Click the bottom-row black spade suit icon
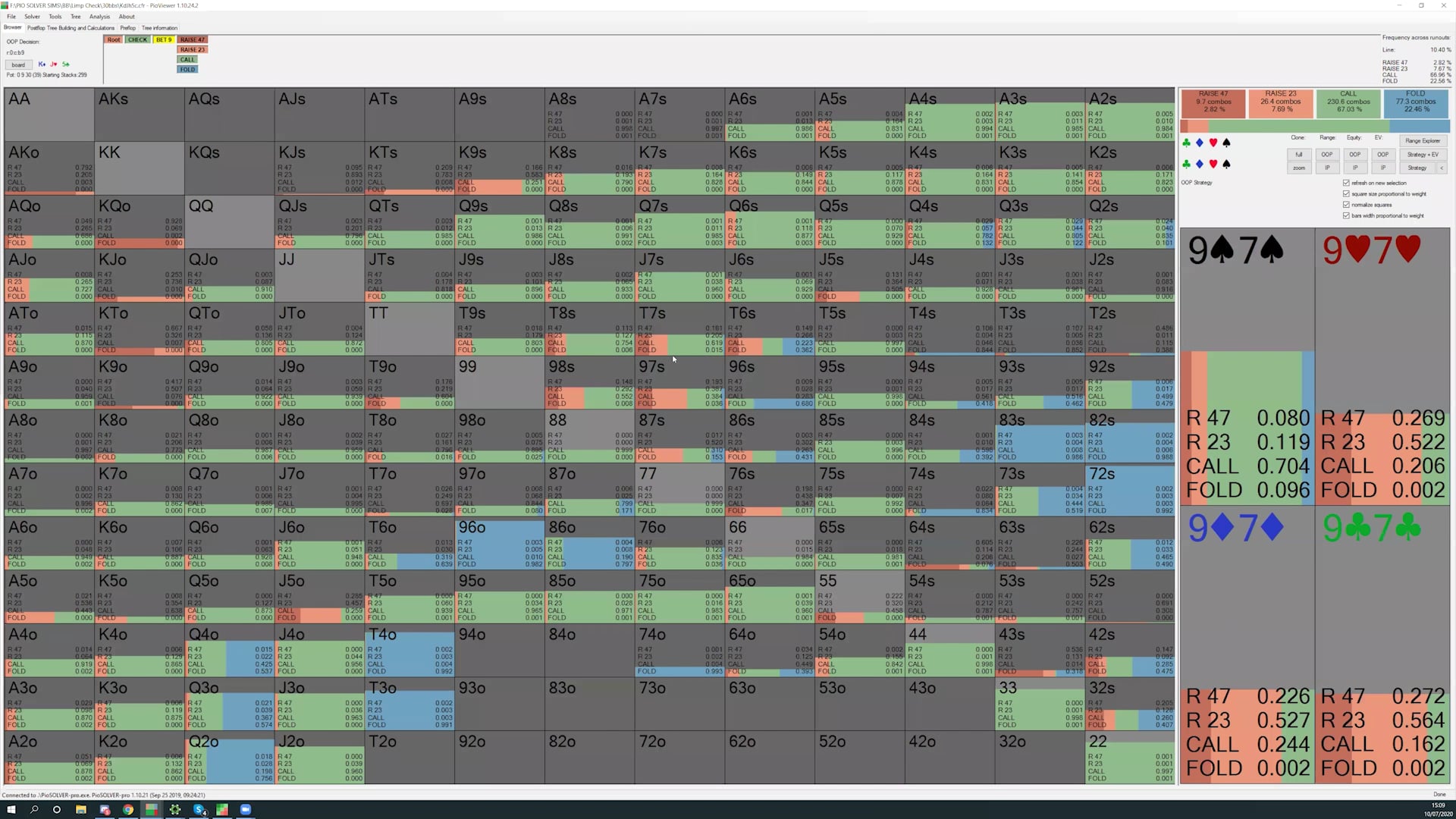 (x=1226, y=164)
